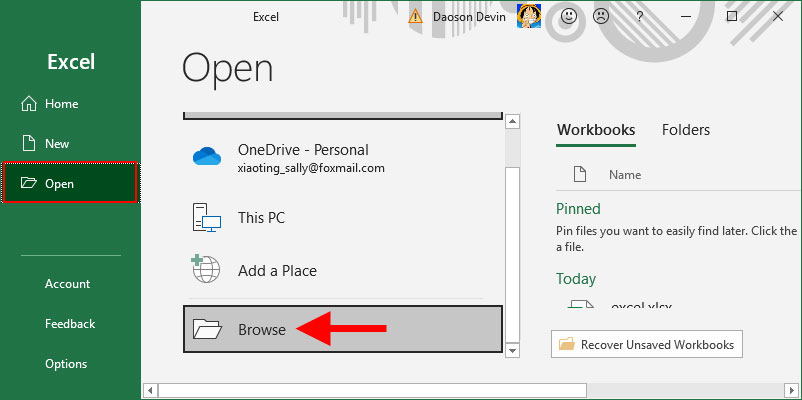Sort by the Name column header
802x400 pixels.
pyautogui.click(x=625, y=175)
